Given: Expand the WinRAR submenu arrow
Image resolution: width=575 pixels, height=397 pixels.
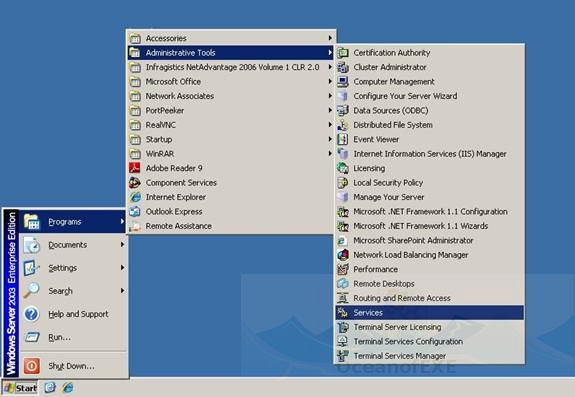Looking at the screenshot, I should (330, 154).
